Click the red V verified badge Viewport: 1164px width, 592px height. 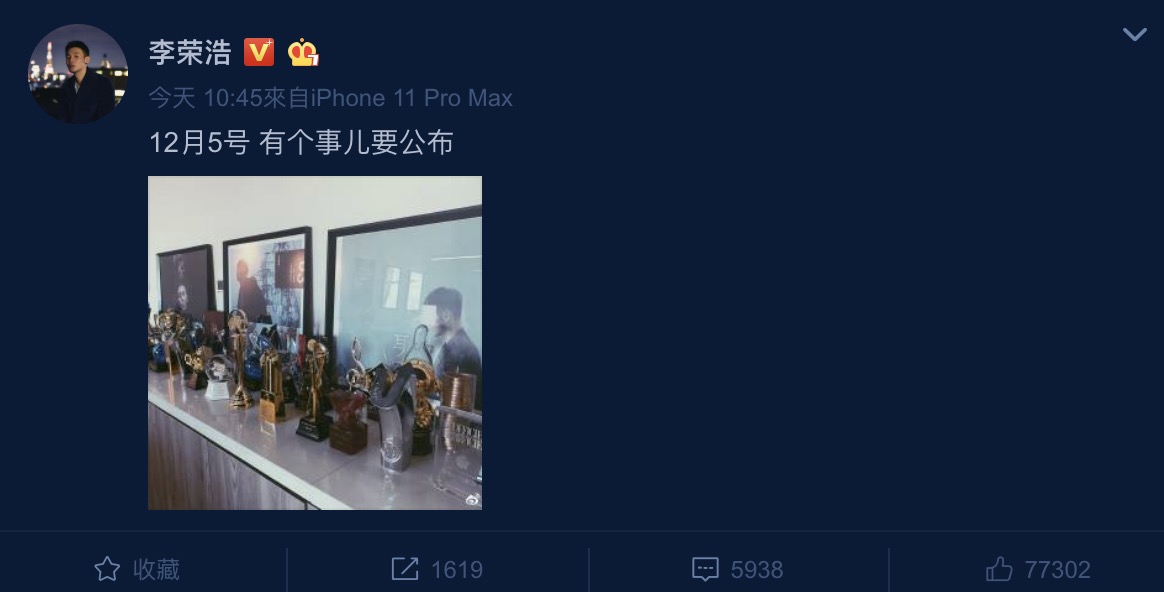(x=259, y=53)
